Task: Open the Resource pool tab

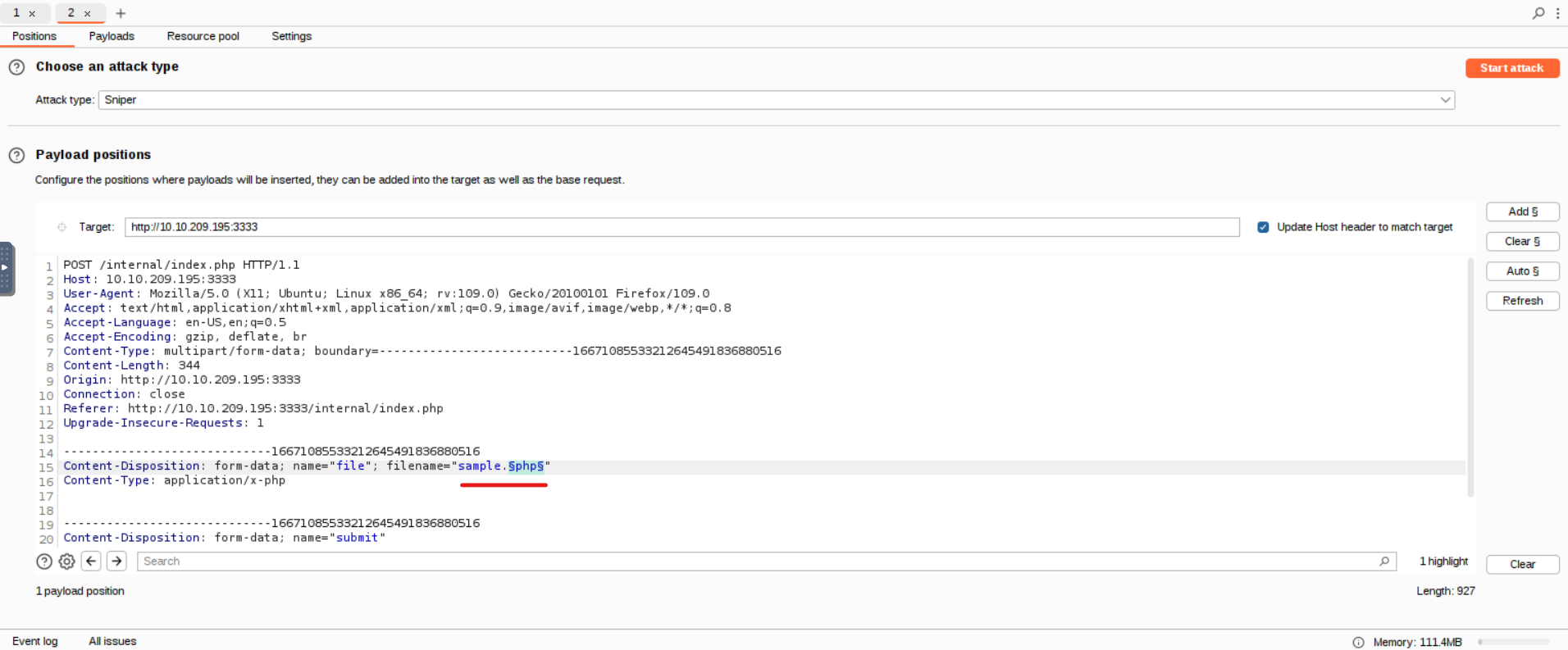Action: click(203, 36)
